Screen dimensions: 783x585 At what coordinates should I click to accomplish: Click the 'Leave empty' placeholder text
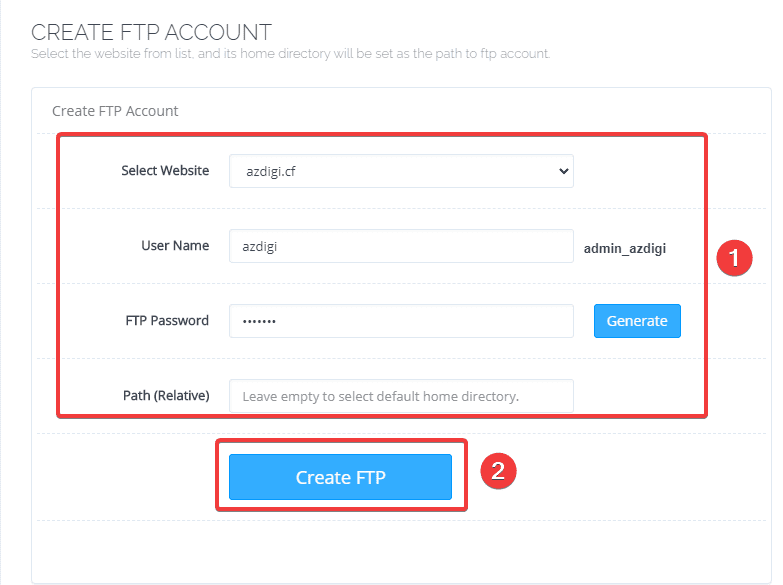click(380, 396)
